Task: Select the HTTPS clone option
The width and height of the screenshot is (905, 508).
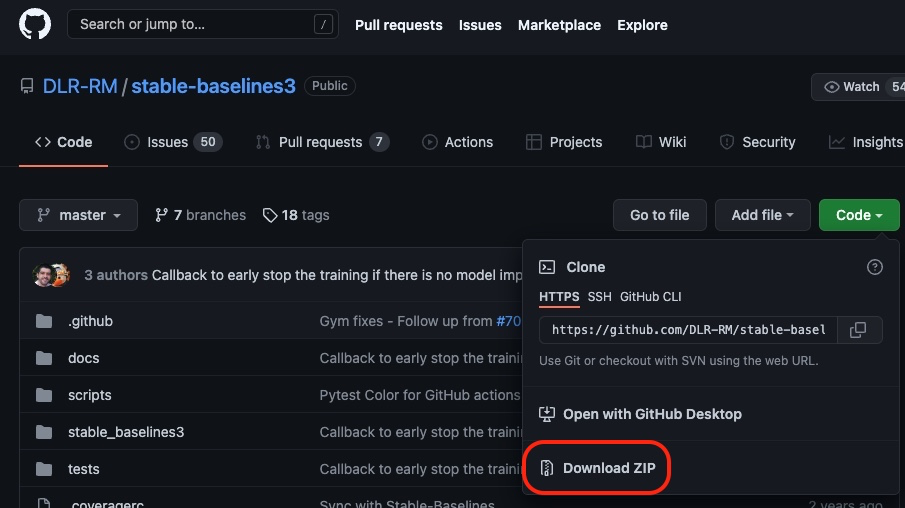Action: 559,297
